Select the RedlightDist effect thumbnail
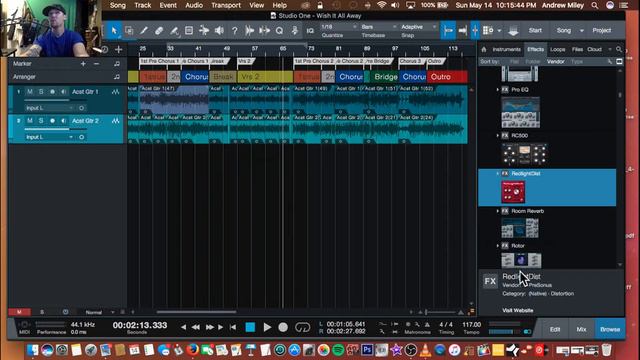 click(513, 192)
